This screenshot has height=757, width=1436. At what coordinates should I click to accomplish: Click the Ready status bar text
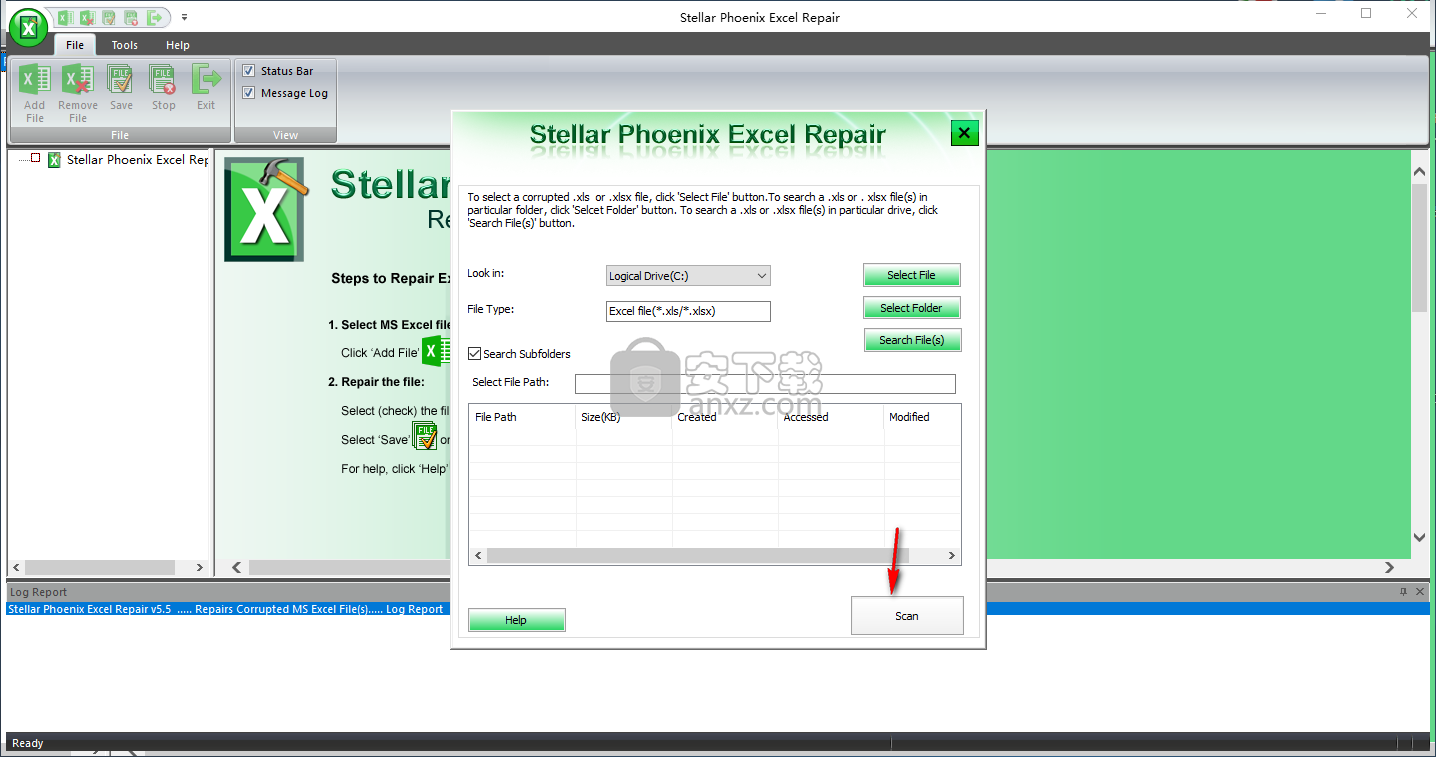(28, 743)
